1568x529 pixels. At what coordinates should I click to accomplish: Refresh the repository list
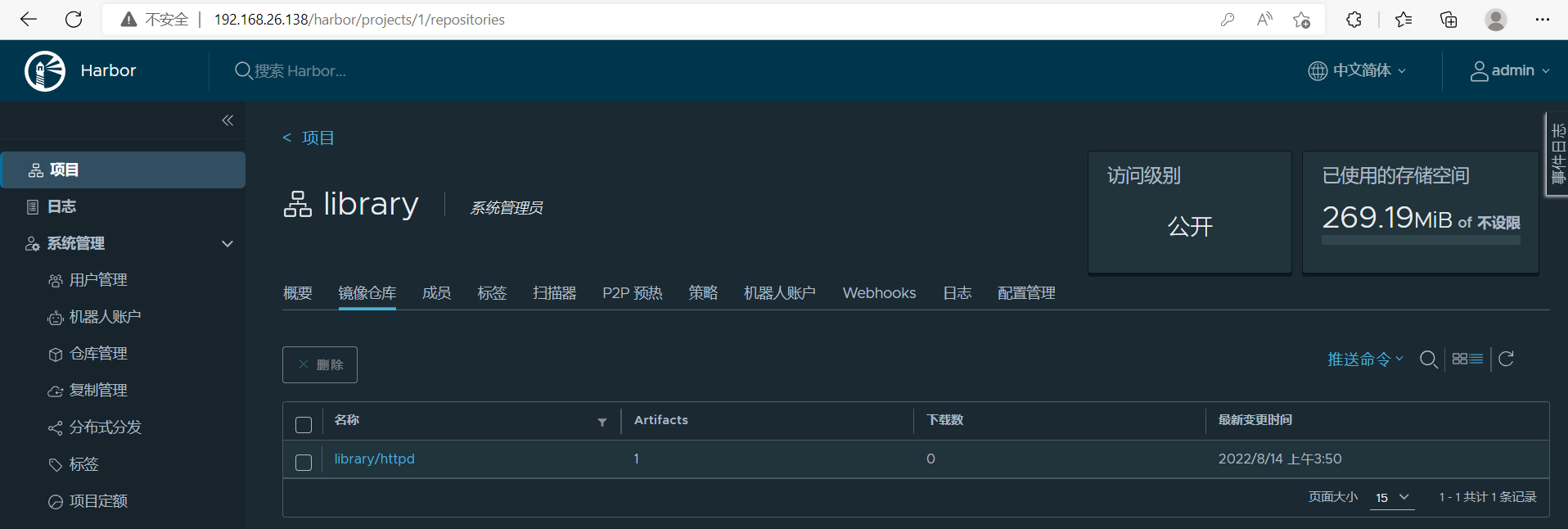pos(1506,359)
